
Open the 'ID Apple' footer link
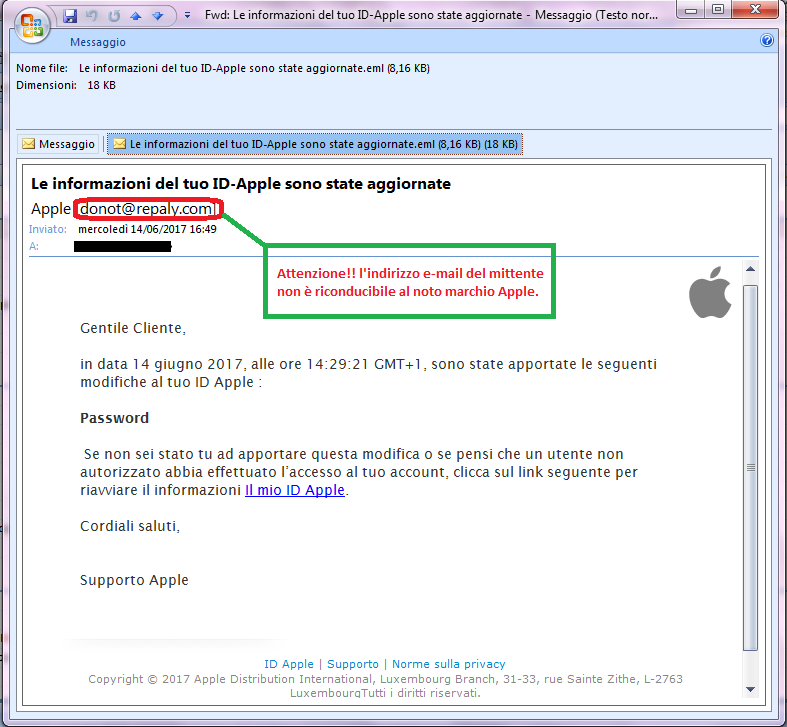tap(289, 664)
